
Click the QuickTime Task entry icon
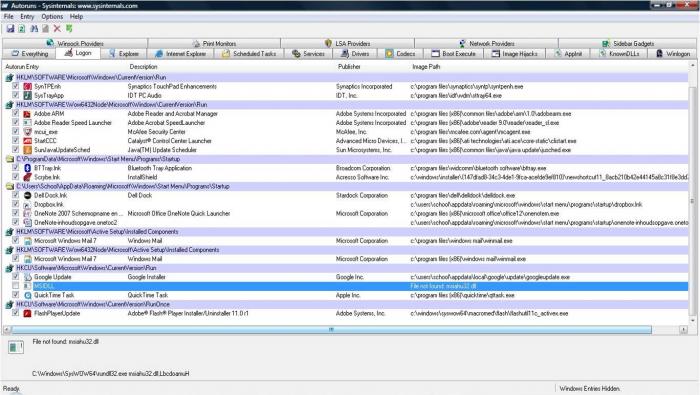click(28, 295)
